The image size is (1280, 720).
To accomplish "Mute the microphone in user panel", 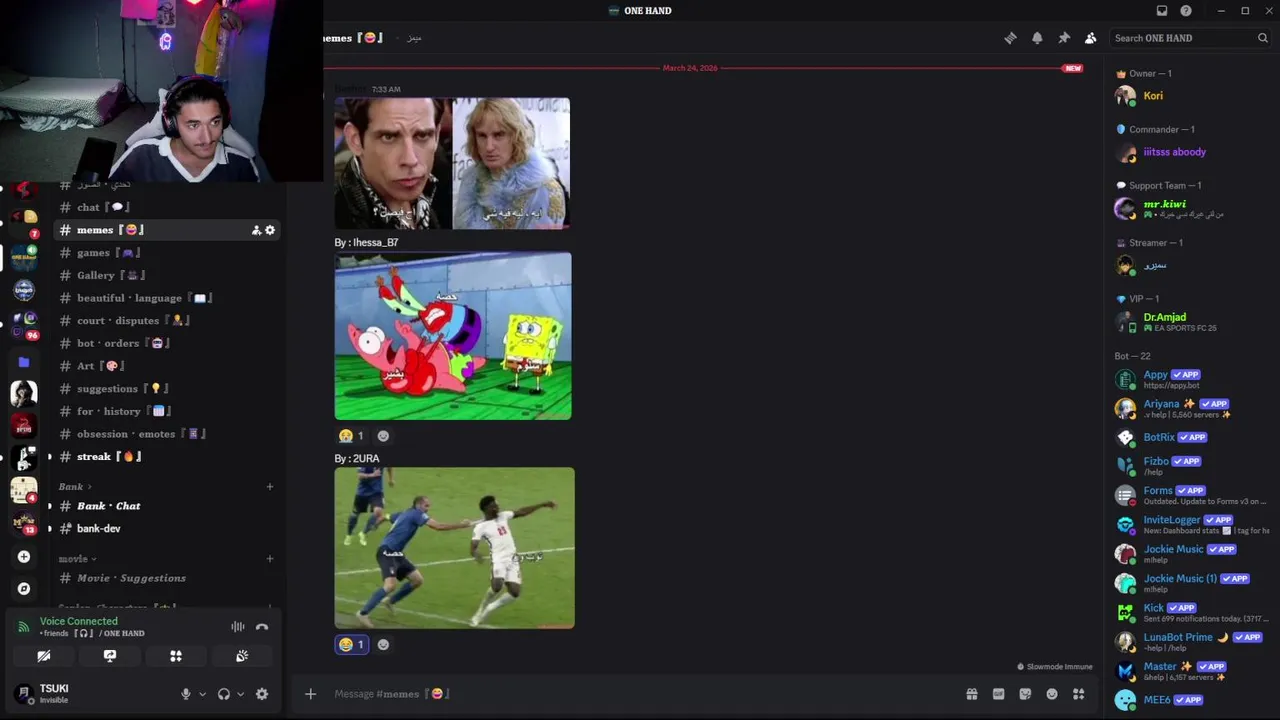I will click(x=185, y=694).
